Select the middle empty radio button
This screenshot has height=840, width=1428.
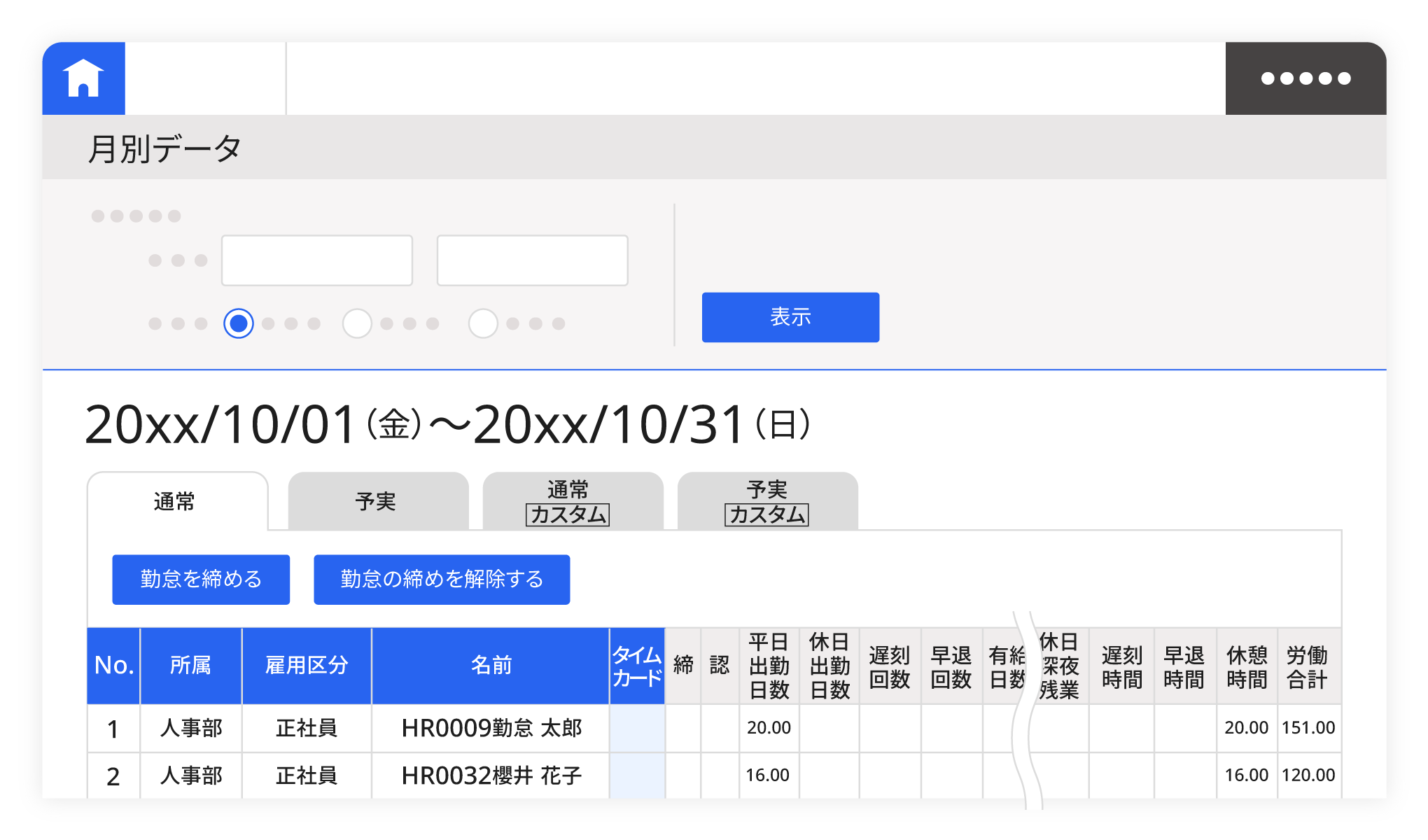coord(357,323)
